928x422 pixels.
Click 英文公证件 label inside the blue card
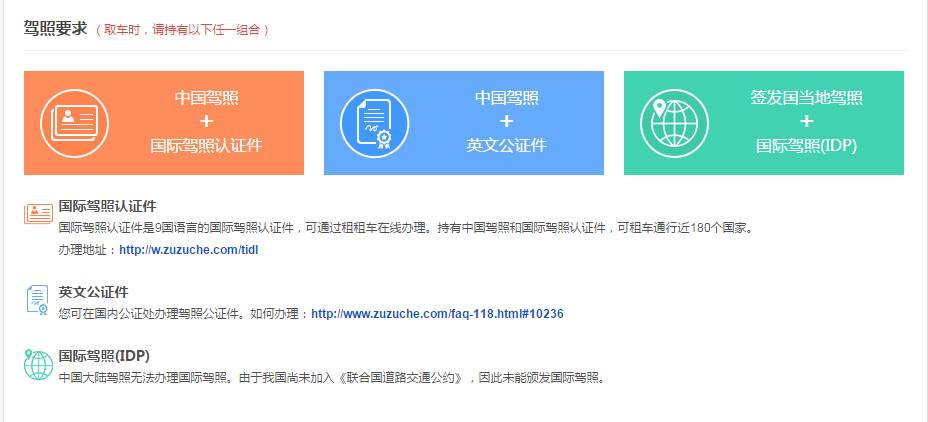point(507,146)
